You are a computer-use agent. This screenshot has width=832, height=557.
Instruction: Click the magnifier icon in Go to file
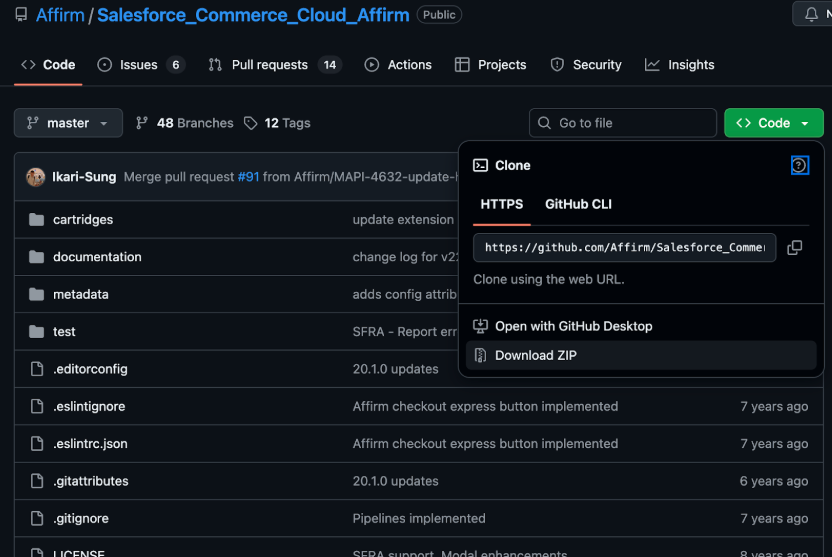(544, 123)
